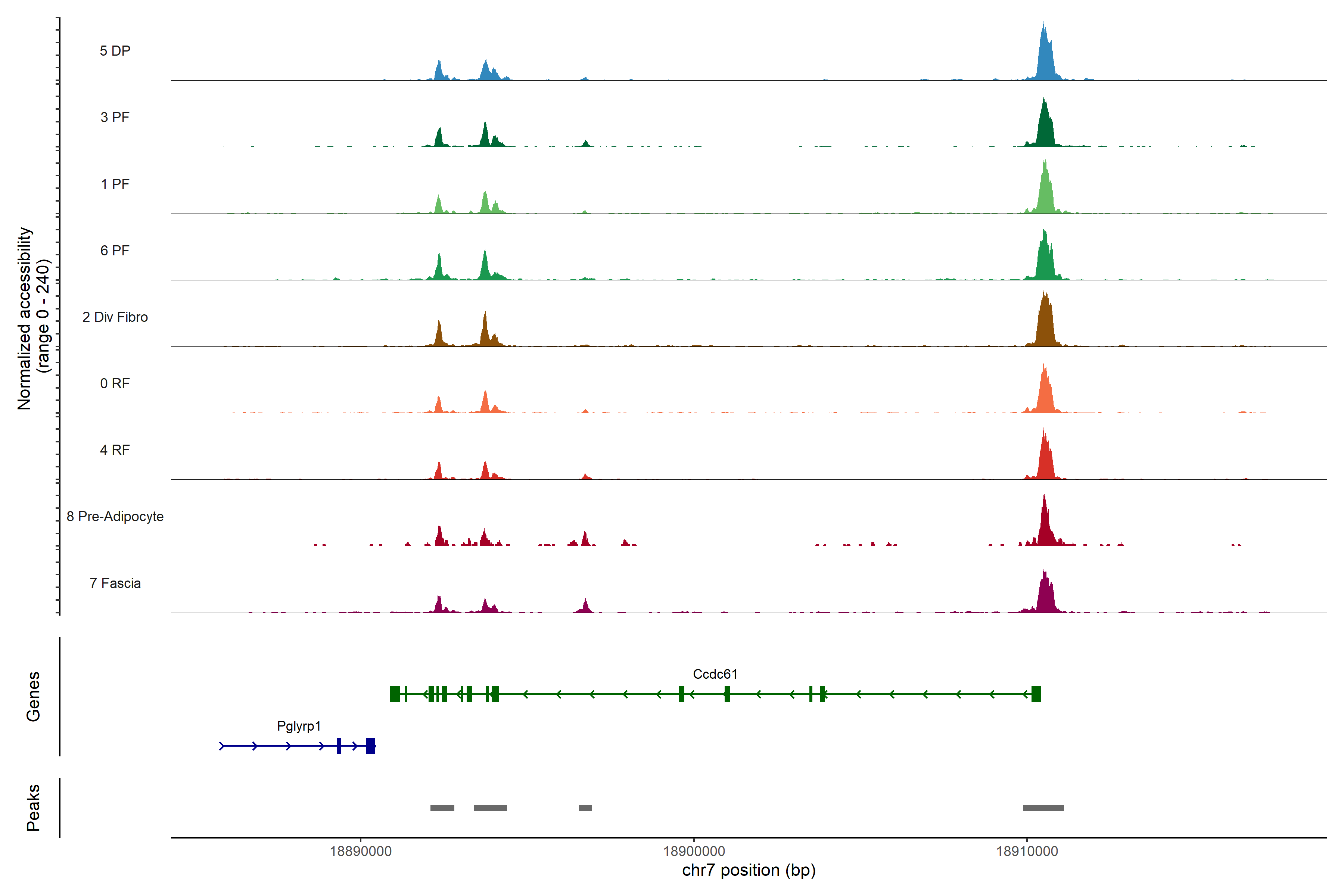Click the 5 DP track label
This screenshot has height=896, width=1344.
pos(115,51)
